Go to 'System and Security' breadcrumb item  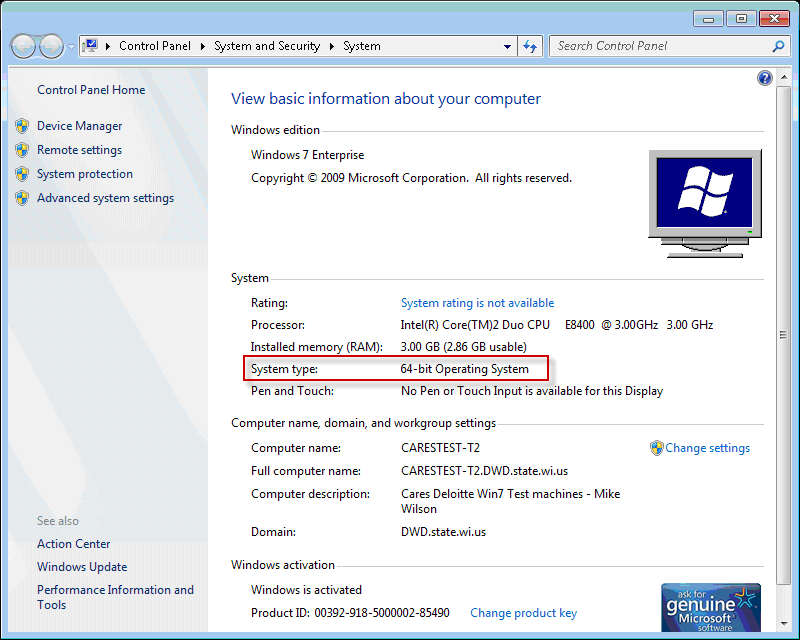tap(267, 46)
